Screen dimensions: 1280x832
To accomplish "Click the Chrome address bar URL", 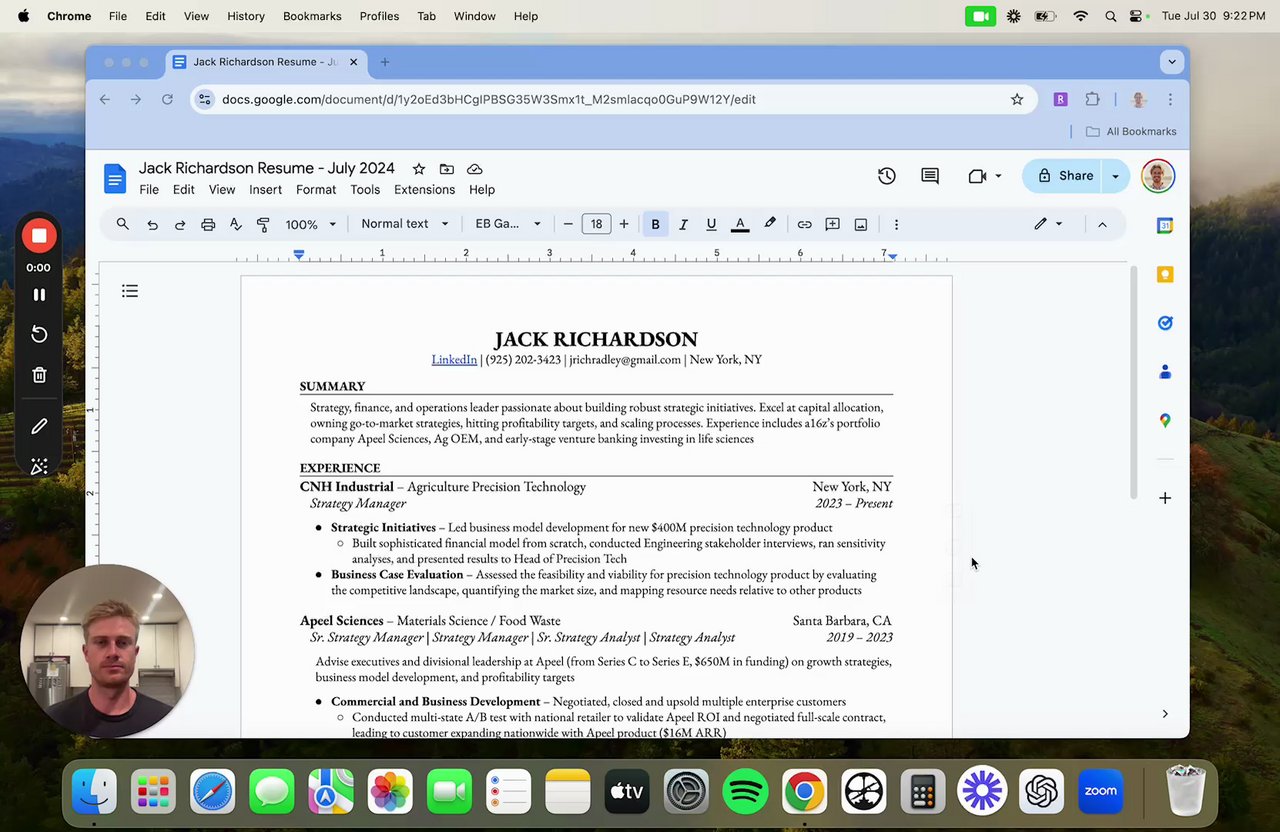I will [489, 99].
